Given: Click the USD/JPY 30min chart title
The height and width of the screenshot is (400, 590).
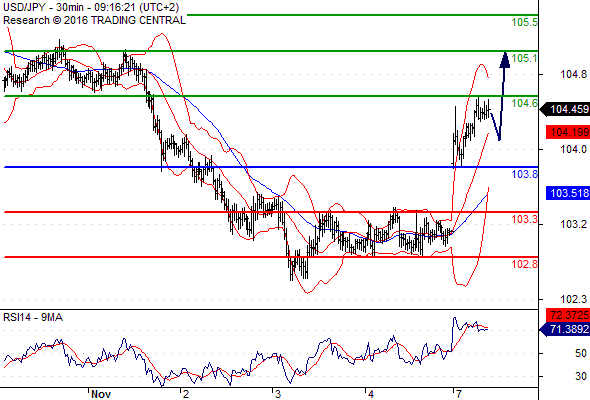Looking at the screenshot, I should click(x=91, y=7).
